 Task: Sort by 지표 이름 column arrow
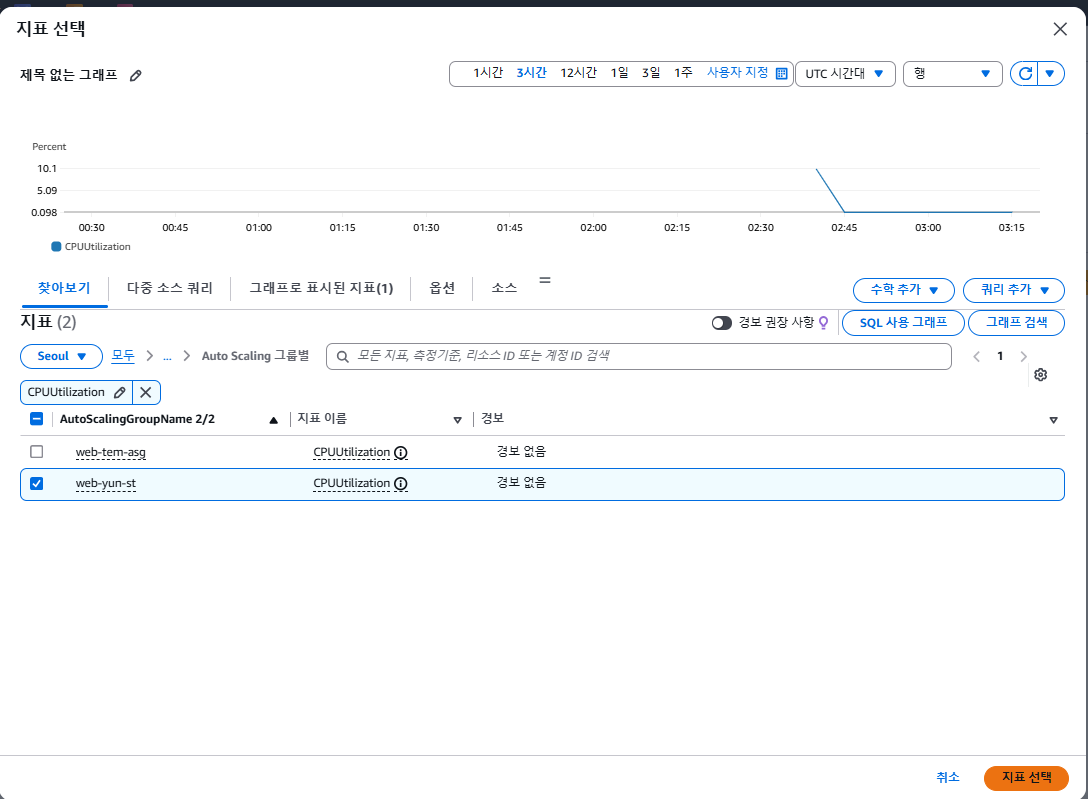(x=457, y=420)
